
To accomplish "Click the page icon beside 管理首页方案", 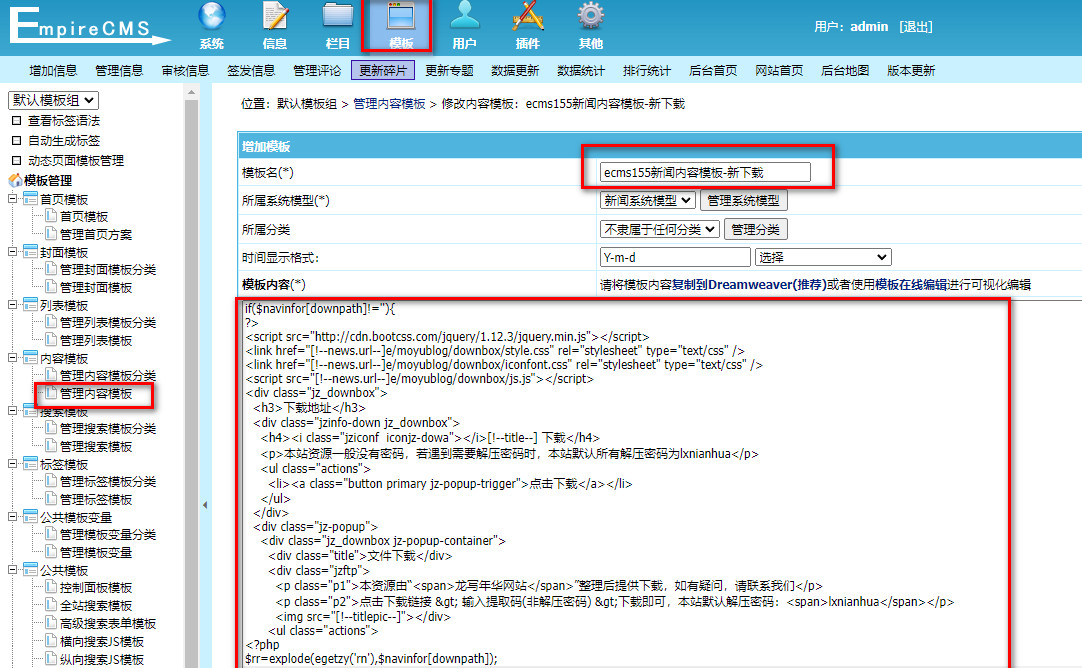I will click(51, 234).
